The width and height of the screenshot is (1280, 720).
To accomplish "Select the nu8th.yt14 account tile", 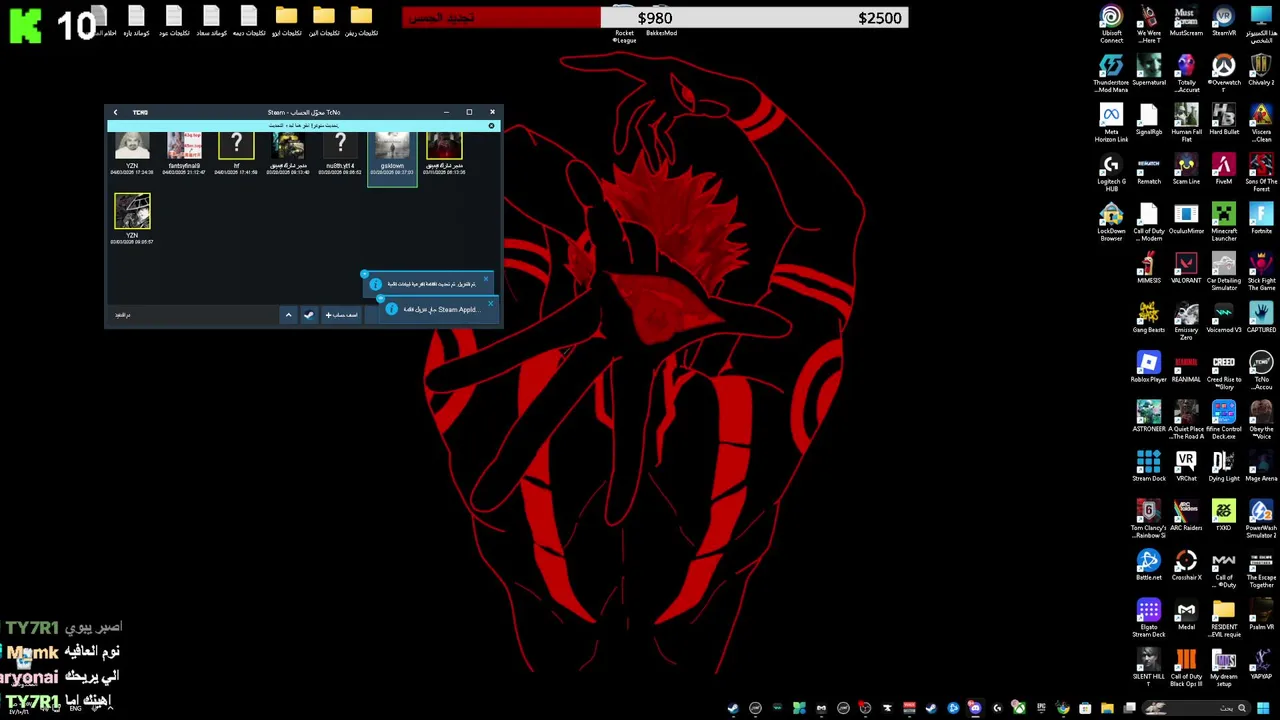I will [340, 153].
